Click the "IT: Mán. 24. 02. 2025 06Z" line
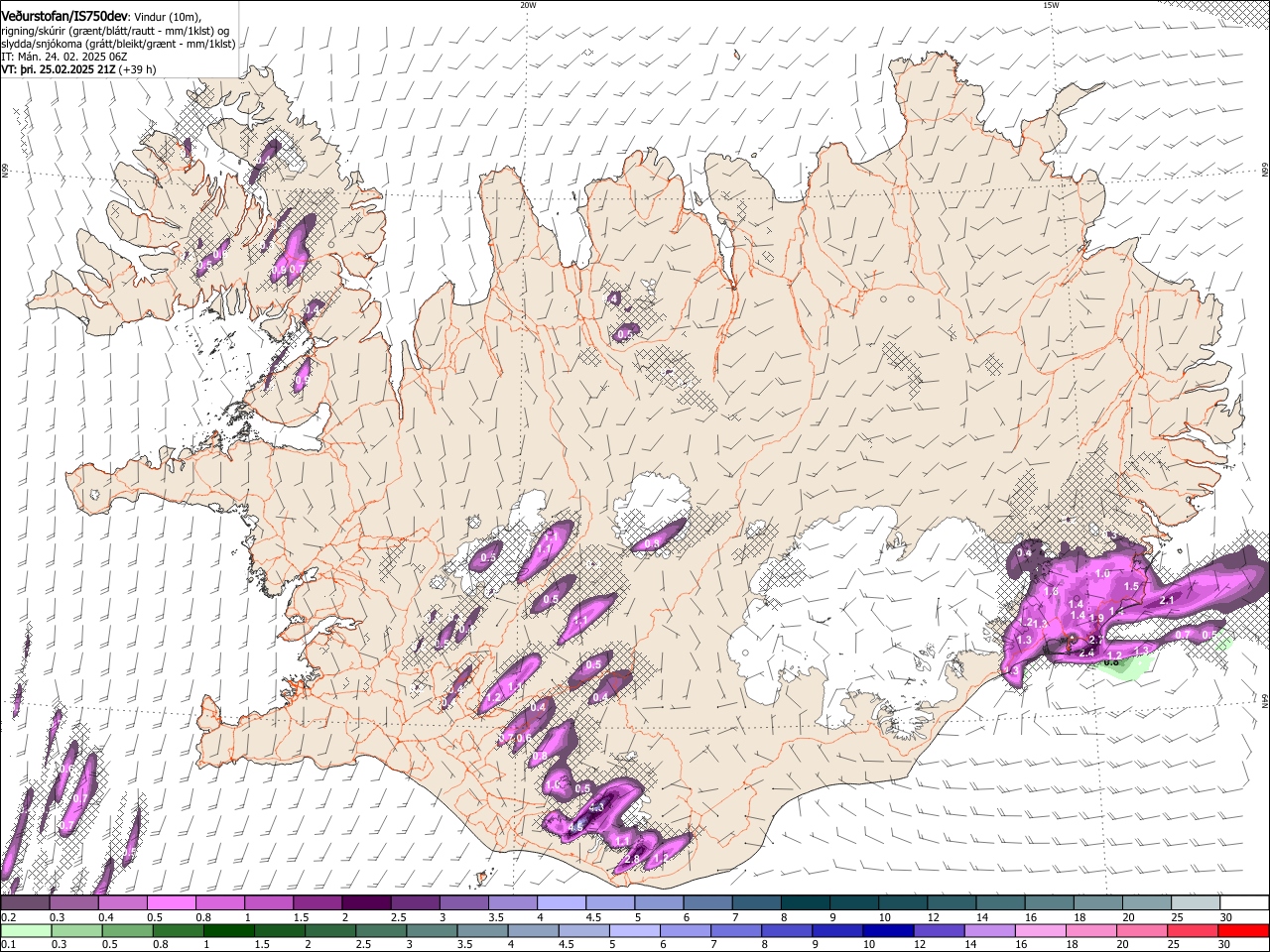The height and width of the screenshot is (952, 1270). tap(64, 57)
